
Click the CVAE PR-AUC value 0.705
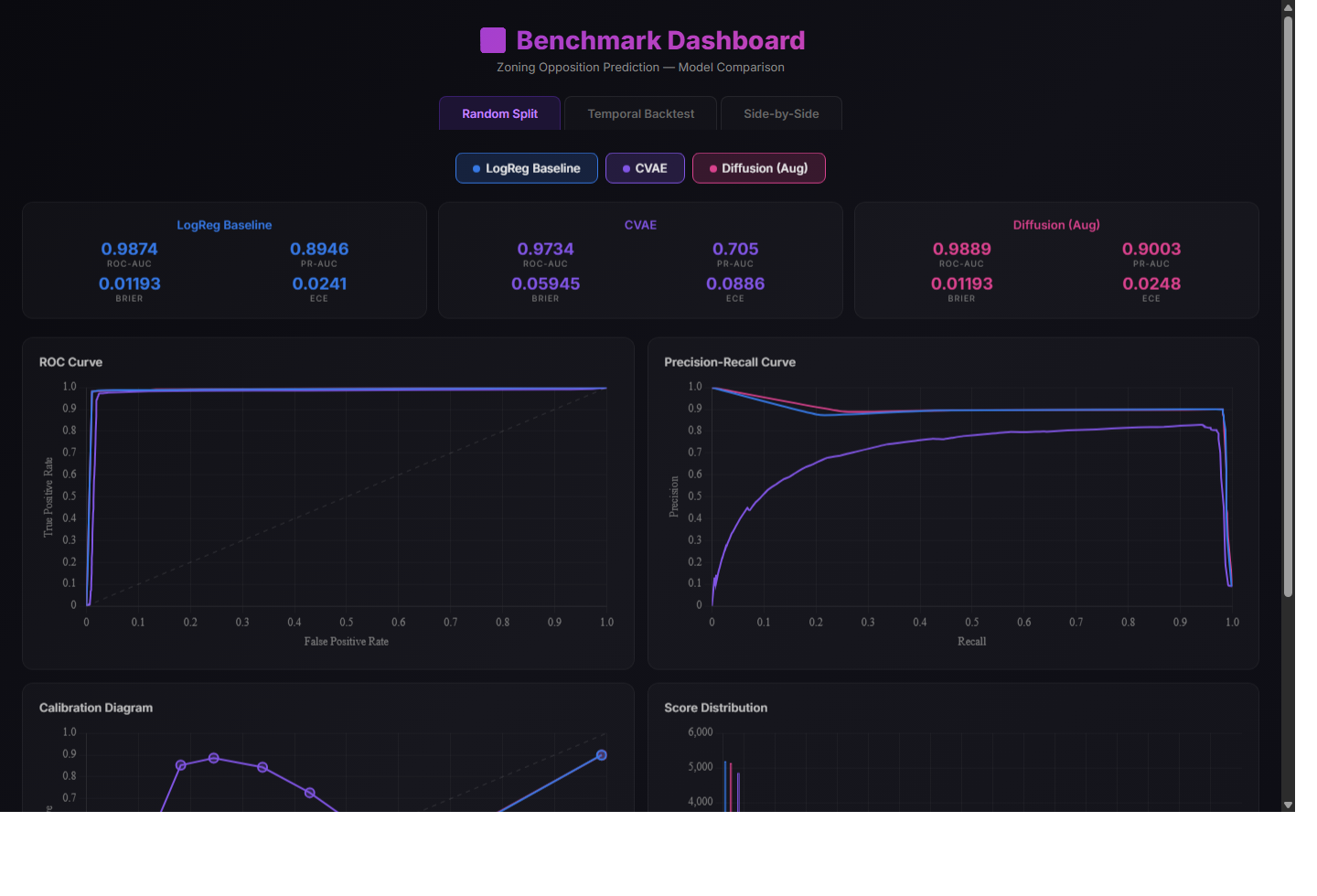(735, 248)
